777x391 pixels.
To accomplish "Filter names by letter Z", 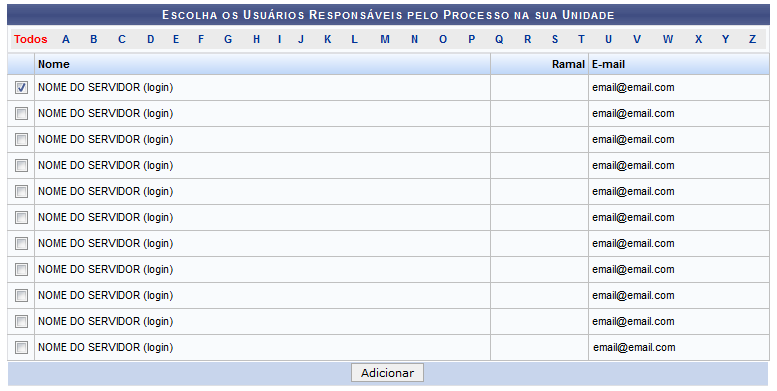I will 752,39.
